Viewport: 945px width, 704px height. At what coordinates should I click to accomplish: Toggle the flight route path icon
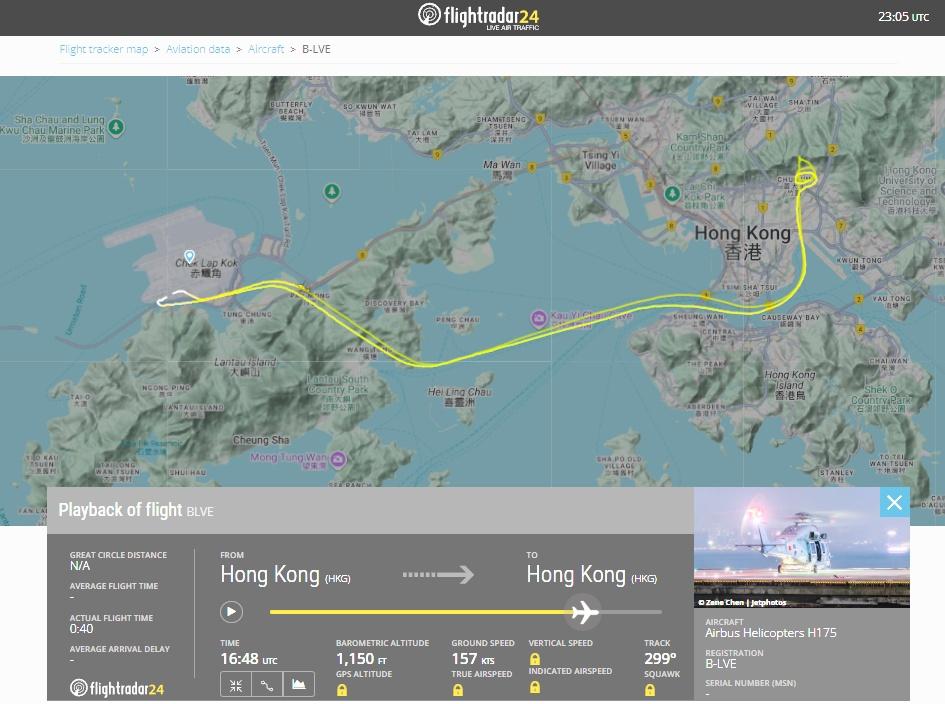point(267,685)
